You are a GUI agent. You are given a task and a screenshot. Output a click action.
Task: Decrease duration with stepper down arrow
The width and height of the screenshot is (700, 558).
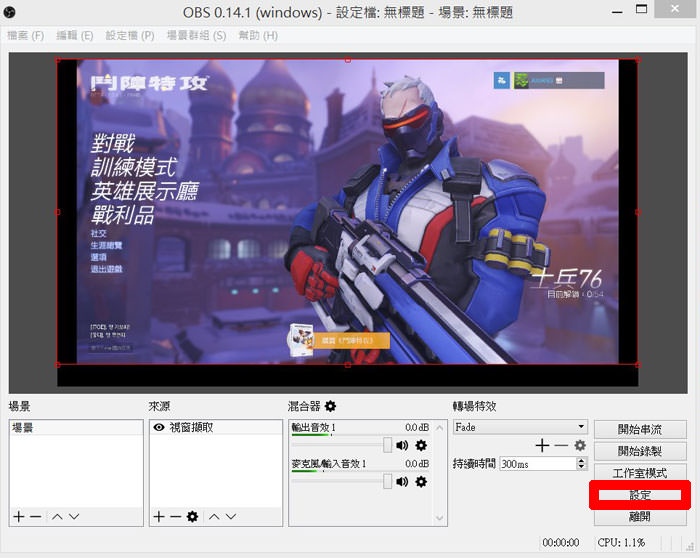click(x=581, y=467)
